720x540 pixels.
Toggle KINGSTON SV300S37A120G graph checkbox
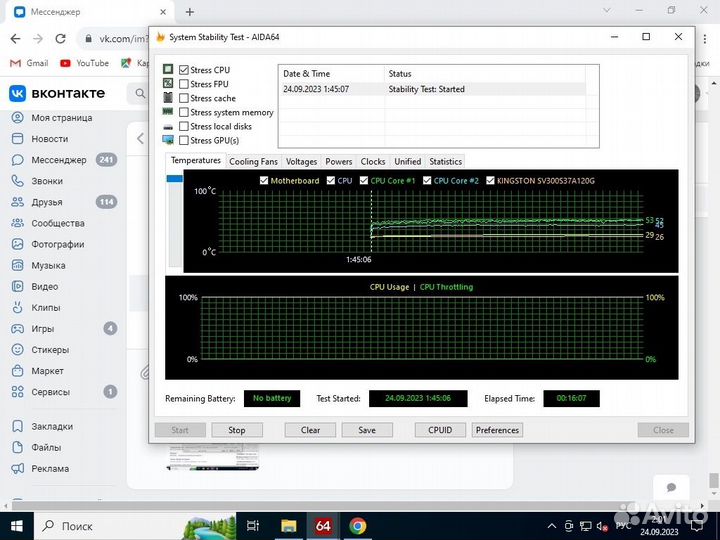pos(490,180)
